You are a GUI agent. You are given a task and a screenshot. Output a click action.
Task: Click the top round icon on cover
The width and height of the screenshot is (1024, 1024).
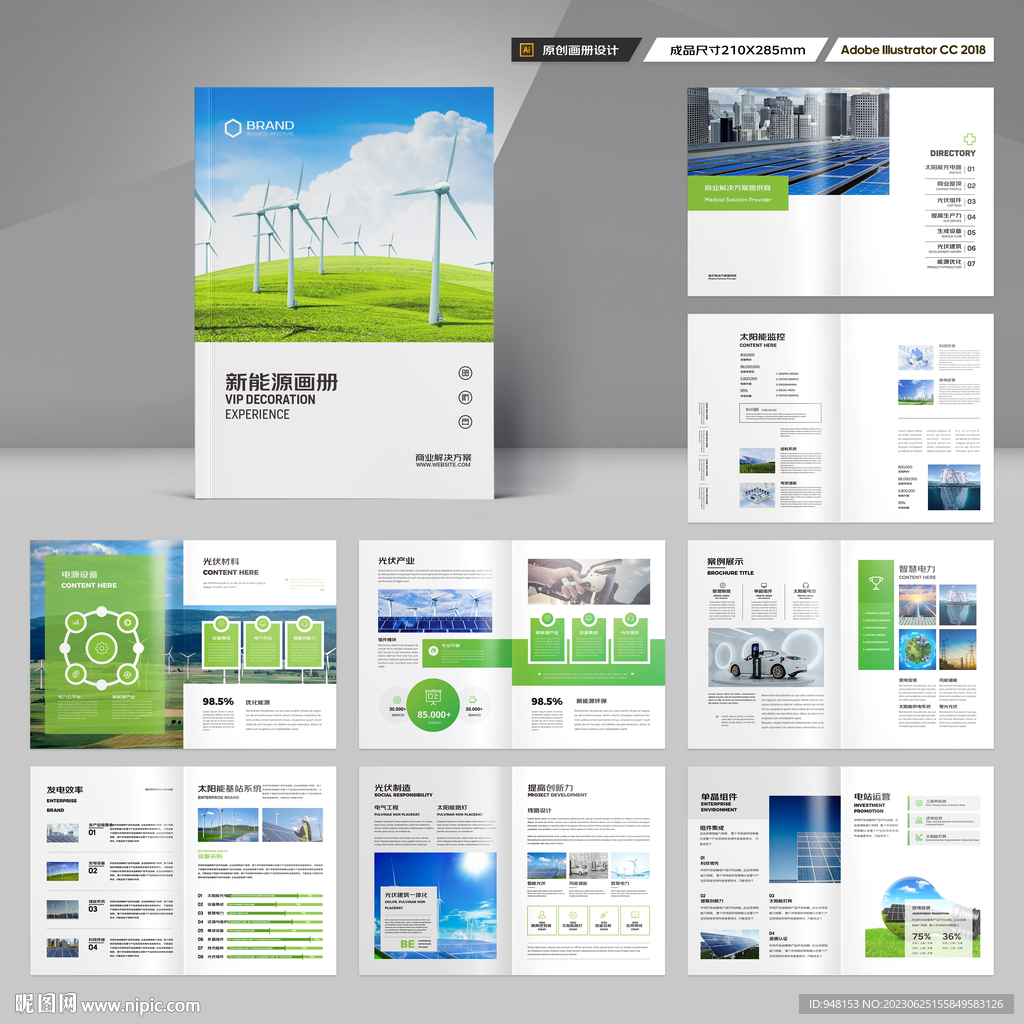tap(466, 374)
